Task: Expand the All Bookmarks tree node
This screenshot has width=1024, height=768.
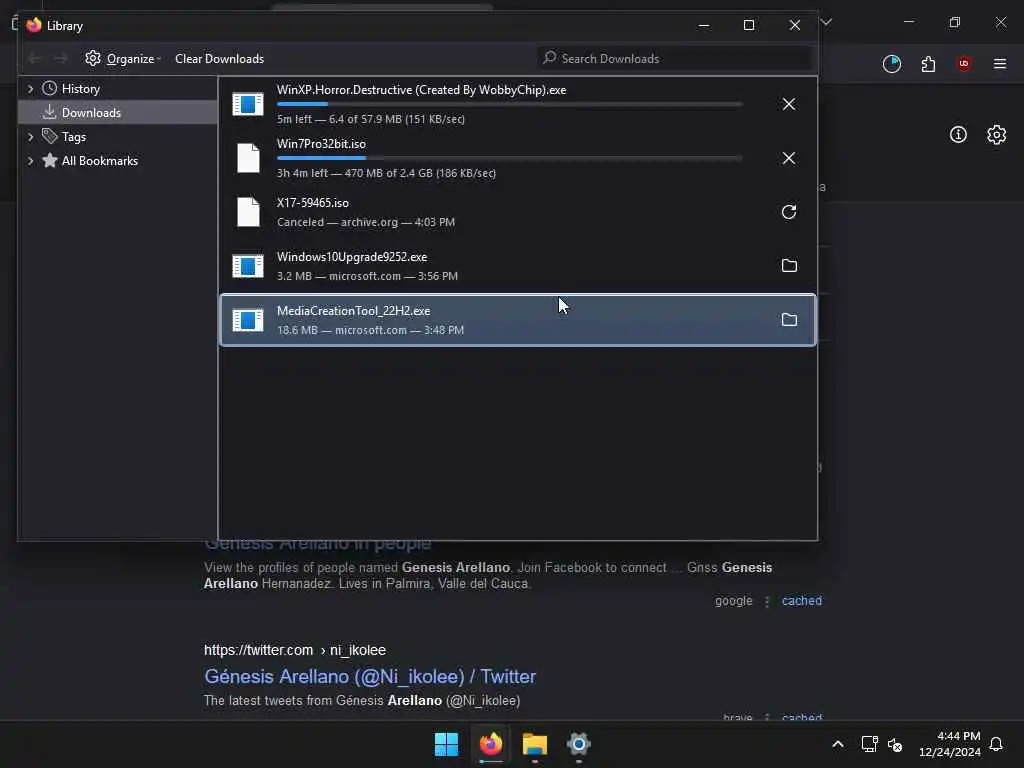Action: tap(30, 161)
